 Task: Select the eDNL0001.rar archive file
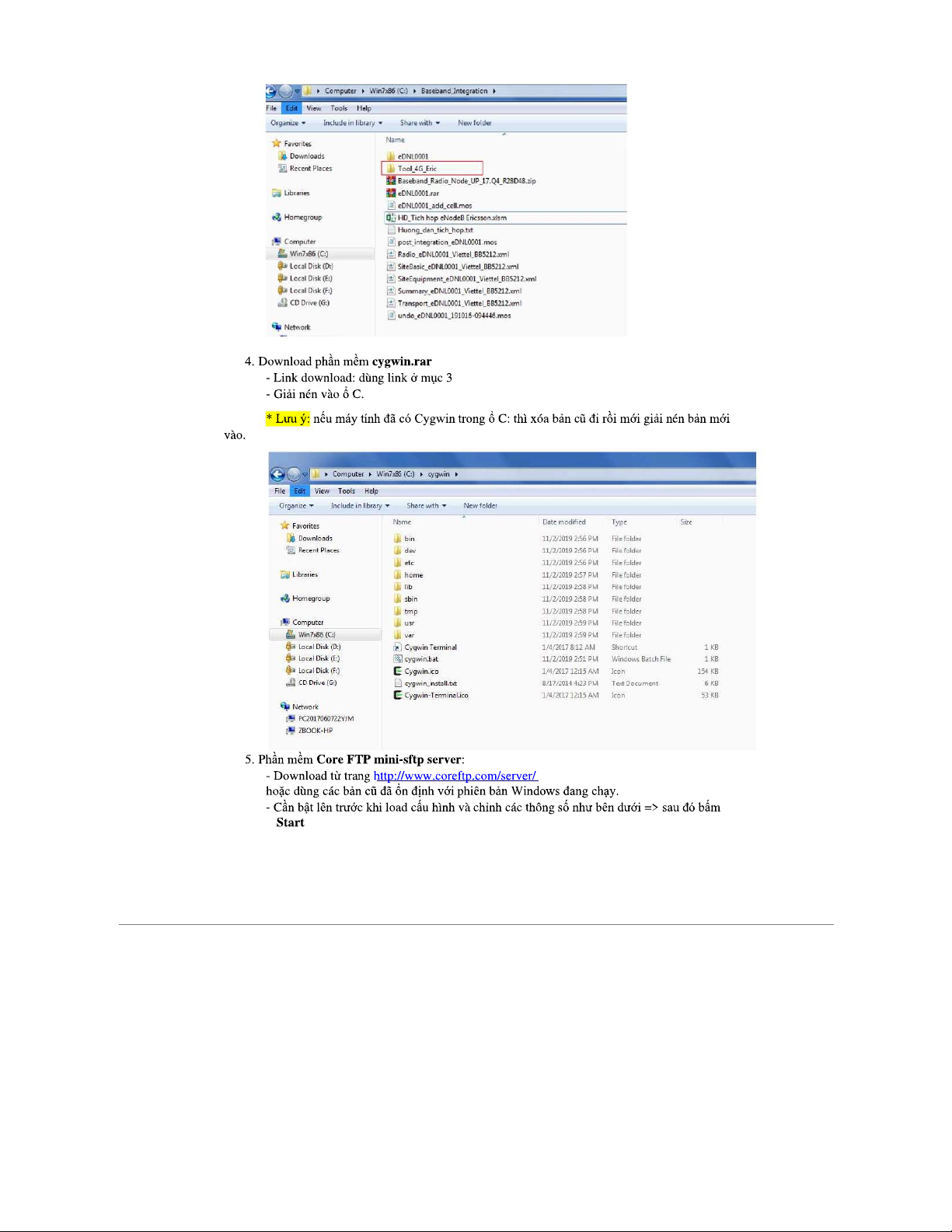pos(417,194)
